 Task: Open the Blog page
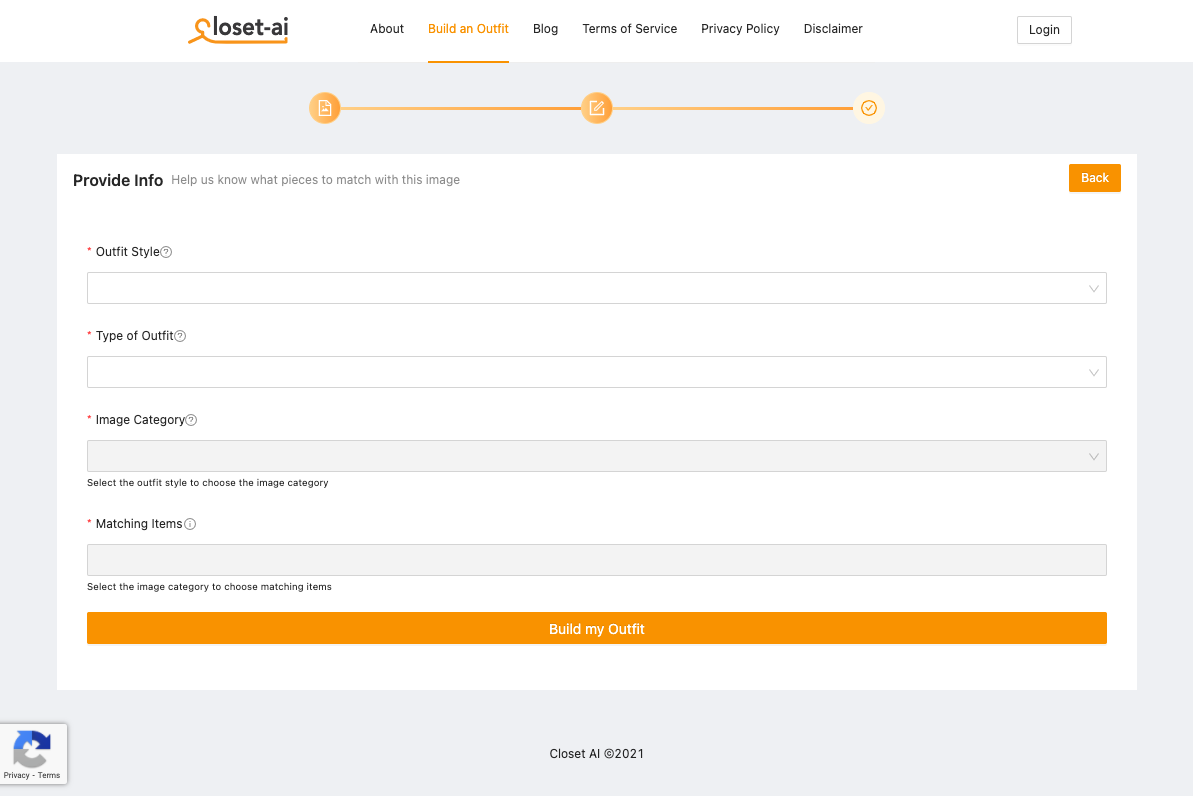546,29
